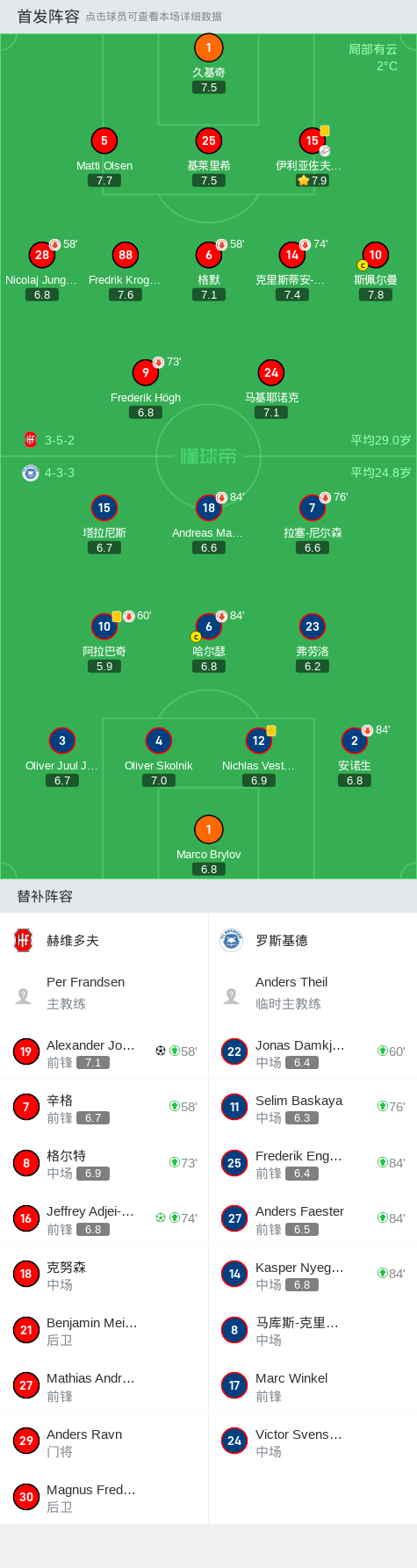Select 马基耶诺克 number 24 player icon
Screen dimensions: 417x1568
[x=271, y=372]
